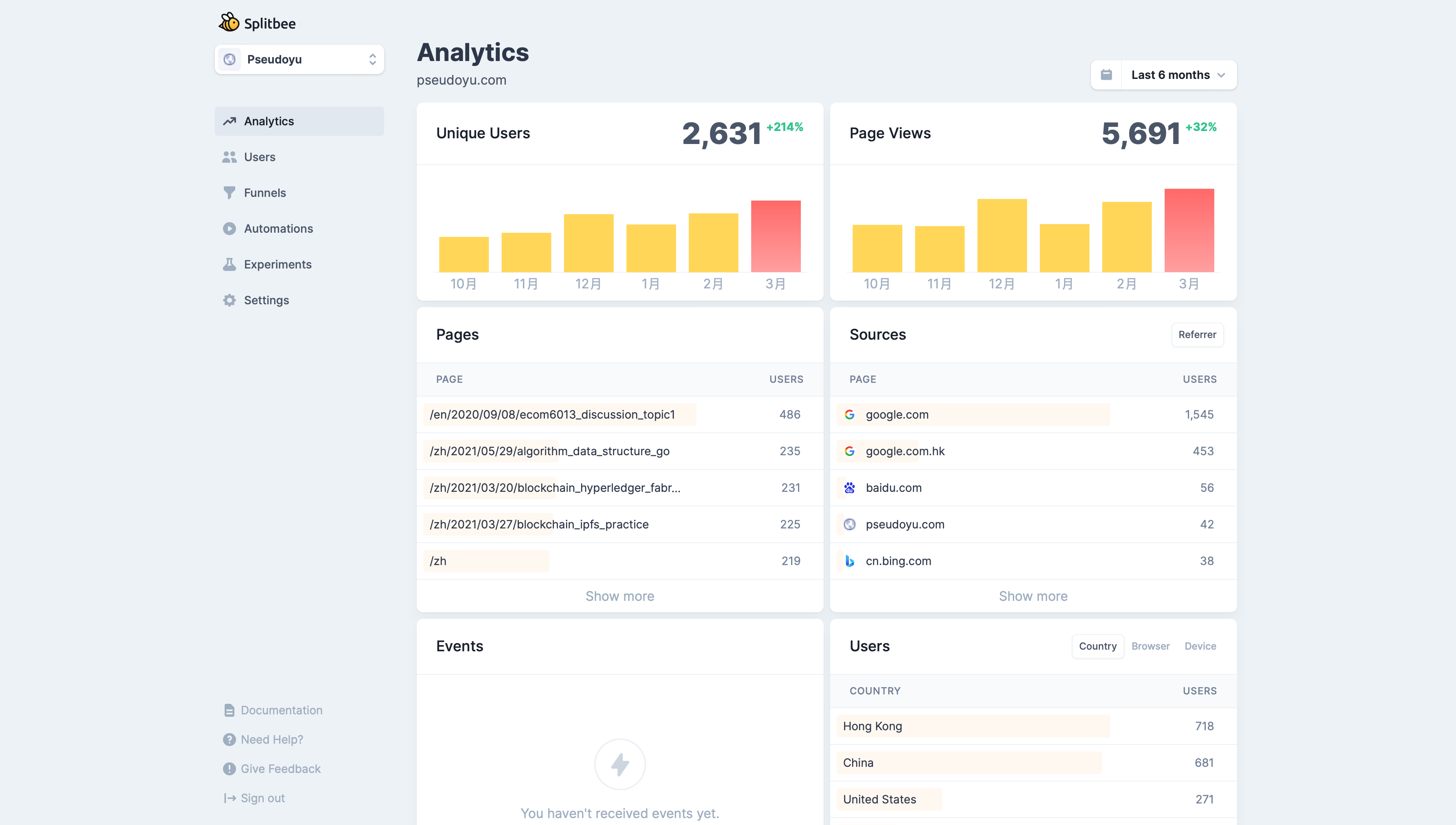This screenshot has width=1456, height=825.
Task: Open Documentation in the sidebar
Action: pos(281,710)
